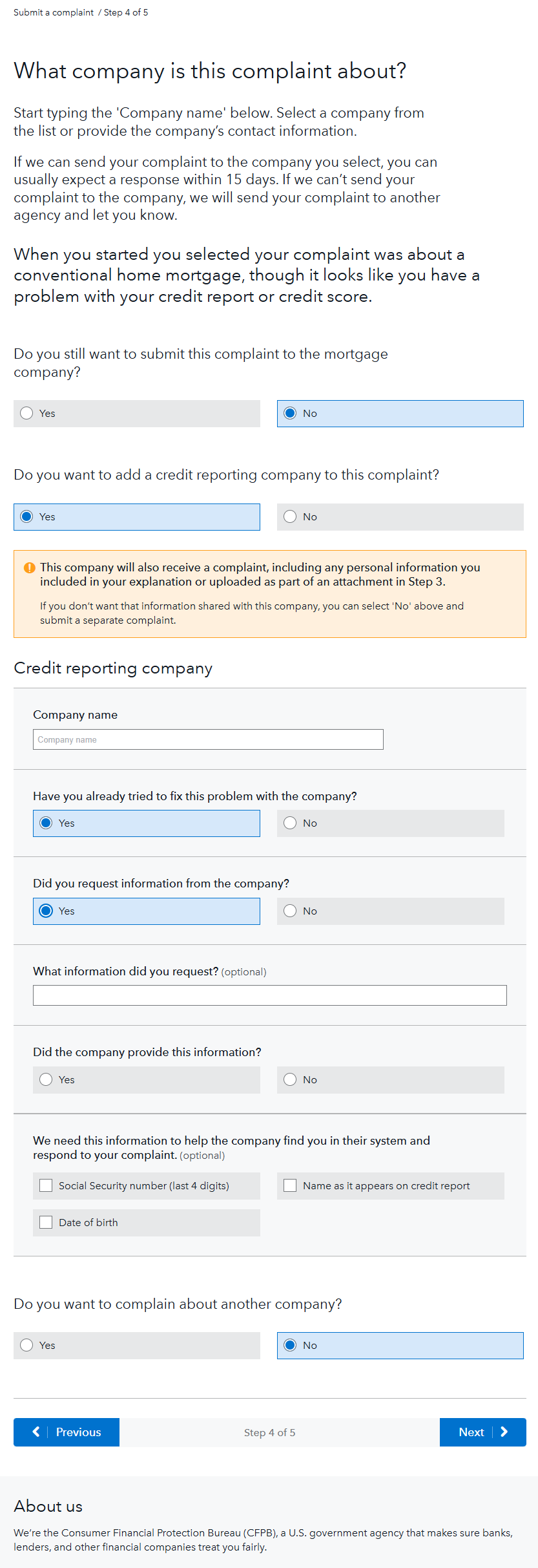Select No for company provided this information
The width and height of the screenshot is (538, 1568).
(x=290, y=1079)
